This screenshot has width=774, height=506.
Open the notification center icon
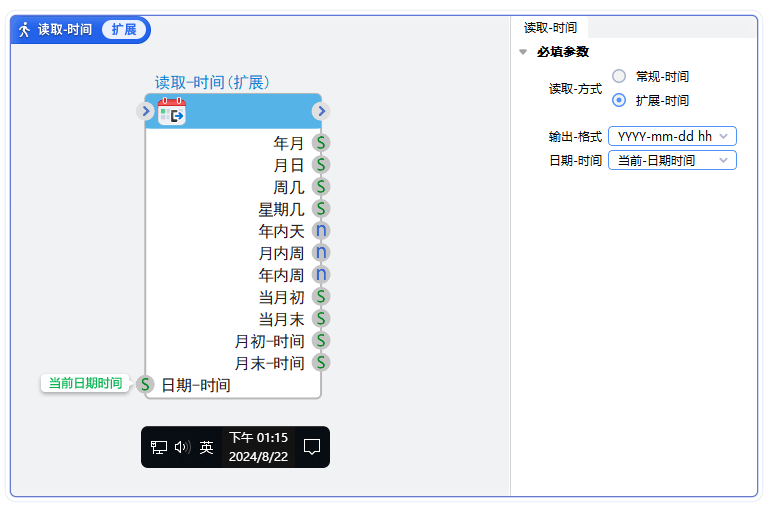pos(312,447)
